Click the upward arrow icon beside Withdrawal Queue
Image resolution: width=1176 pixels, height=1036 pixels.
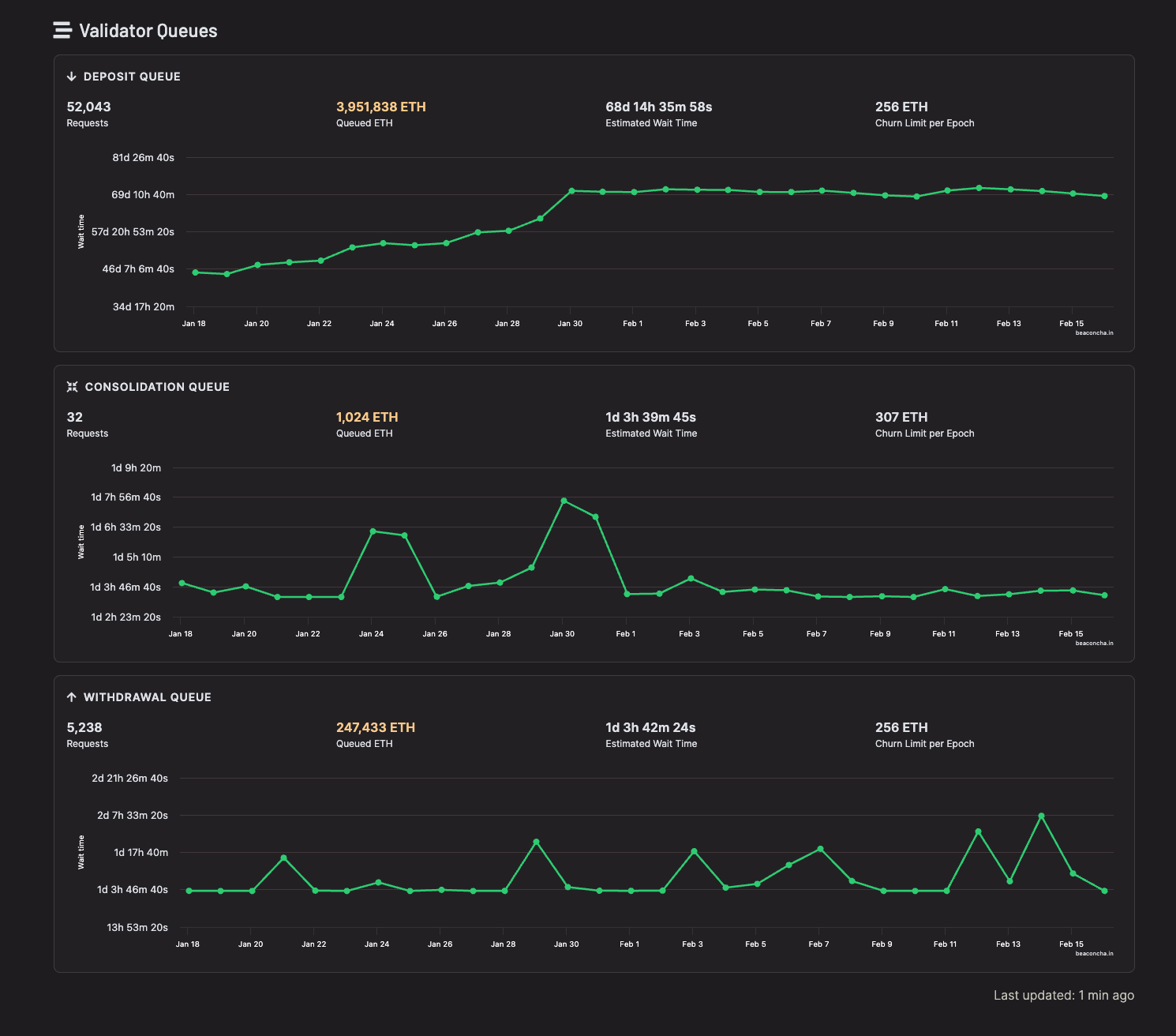[x=72, y=697]
